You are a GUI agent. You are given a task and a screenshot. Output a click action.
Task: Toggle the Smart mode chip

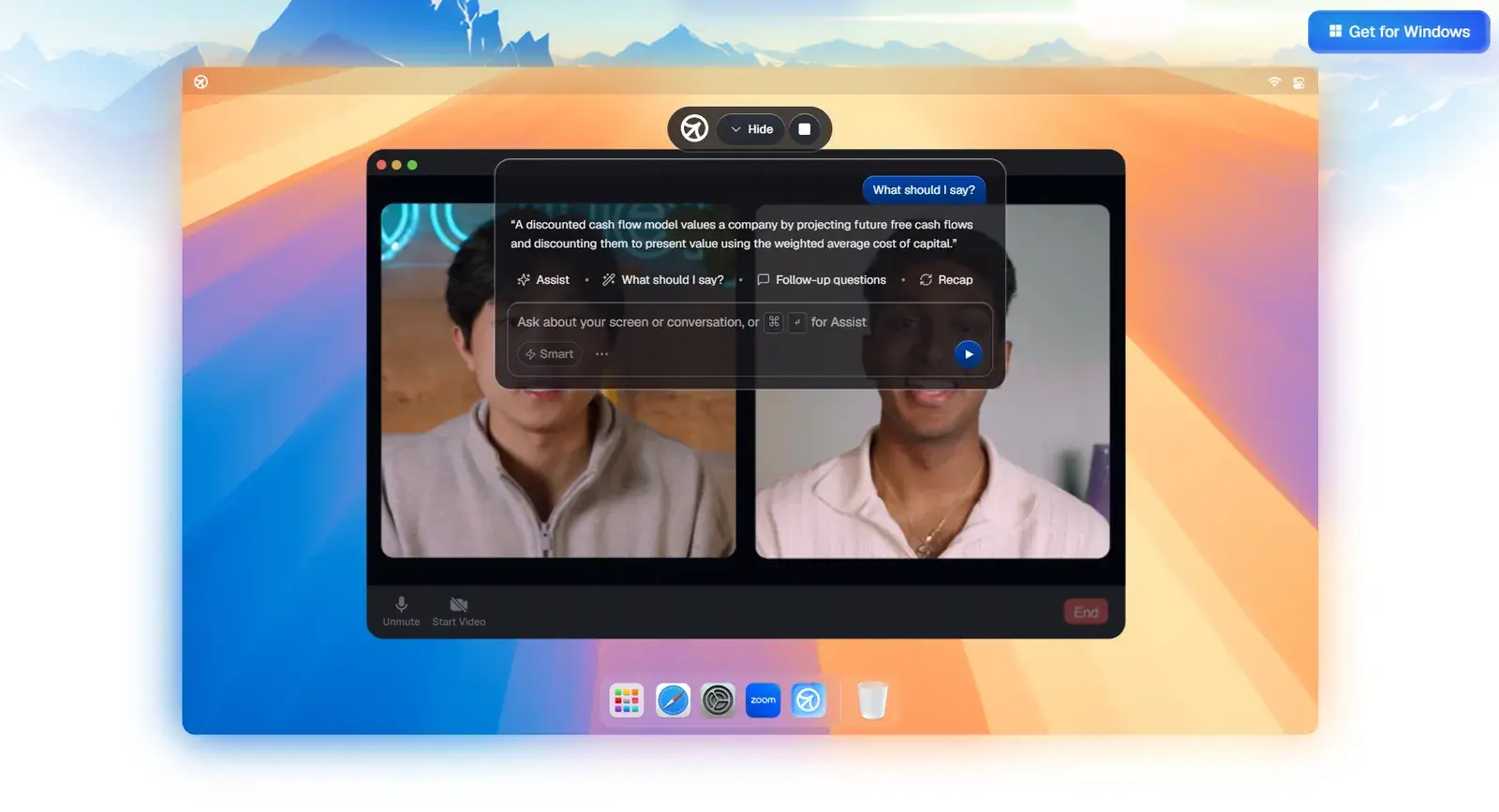pyautogui.click(x=549, y=354)
